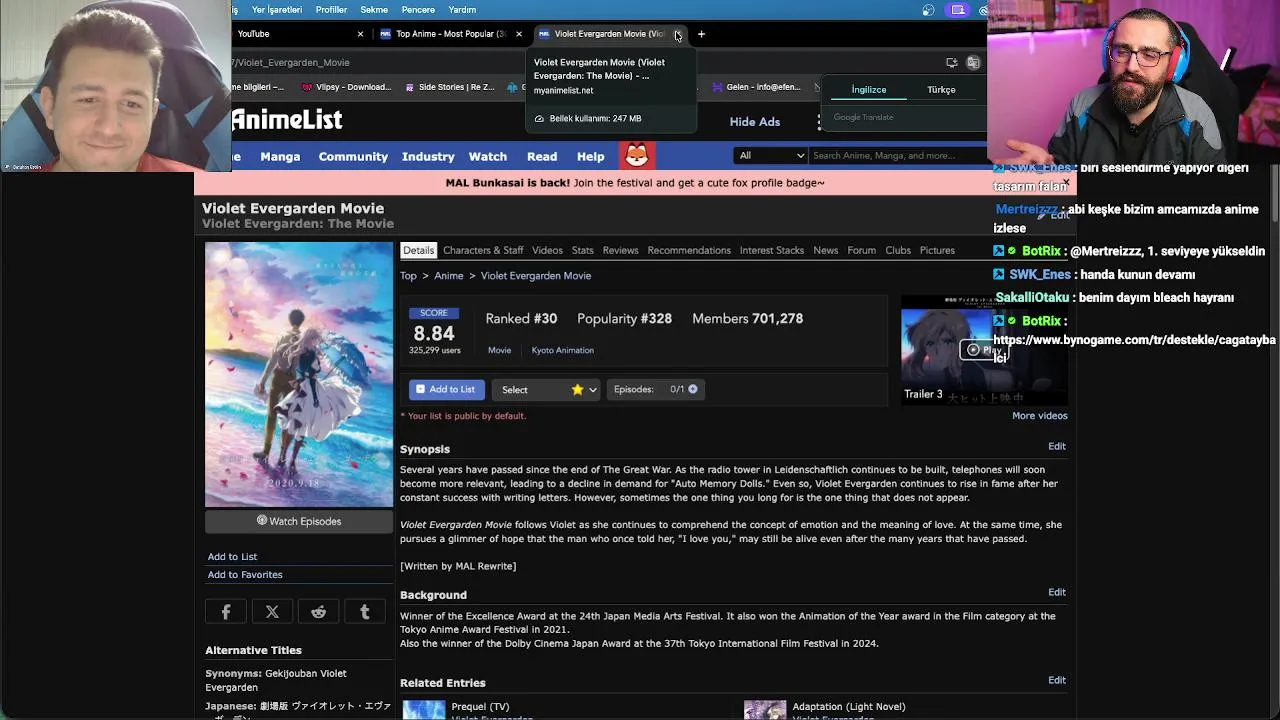Select İngilizce in Google Translate popup
Image resolution: width=1280 pixels, height=720 pixels.
869,90
